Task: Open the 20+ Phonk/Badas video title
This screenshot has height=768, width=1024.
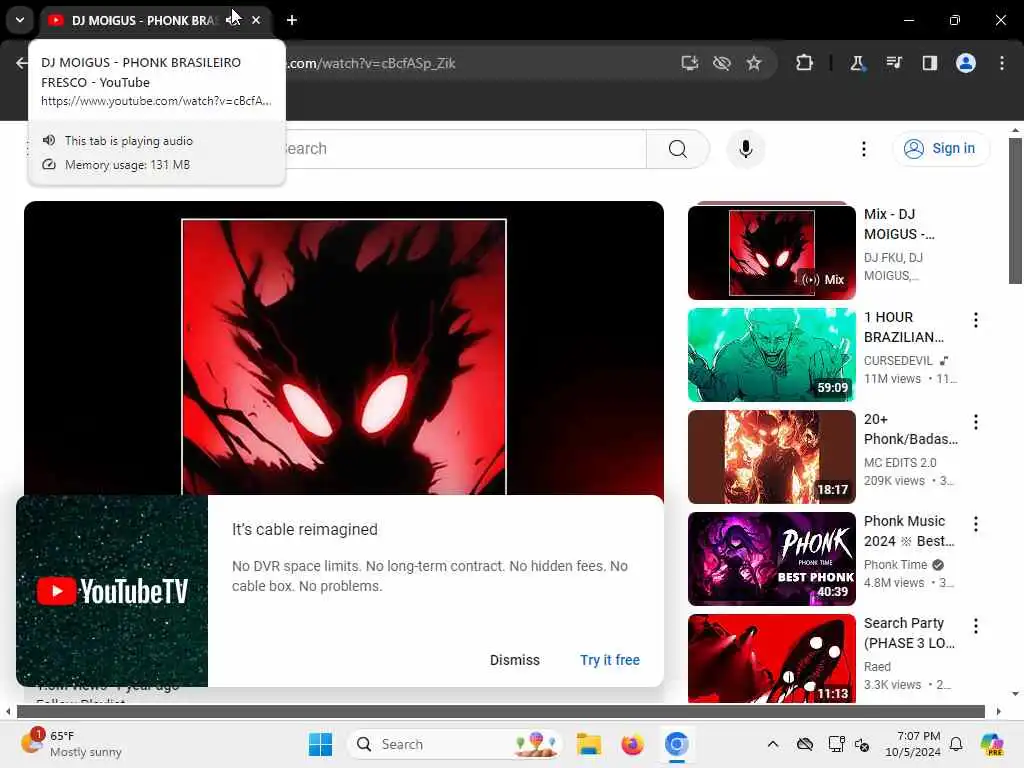Action: 911,429
